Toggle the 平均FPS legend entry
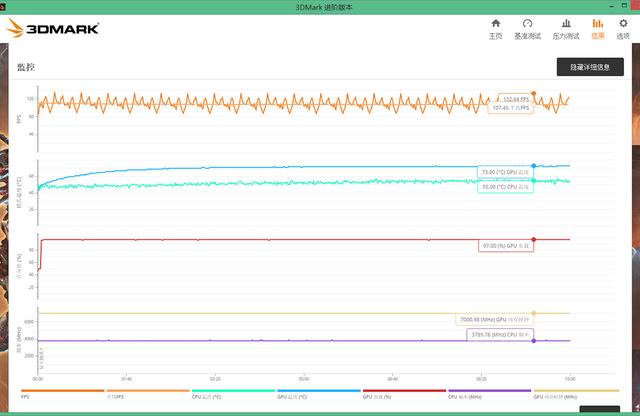Image resolution: width=640 pixels, height=416 pixels. click(148, 394)
